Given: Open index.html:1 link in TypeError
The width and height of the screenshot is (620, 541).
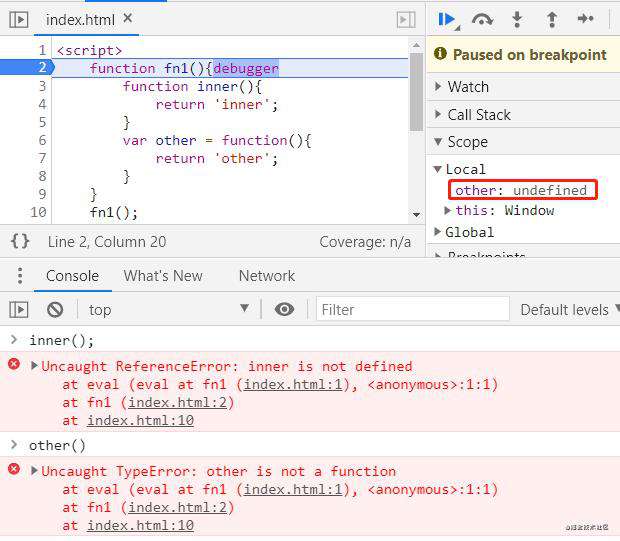Looking at the screenshot, I should click(x=293, y=490).
